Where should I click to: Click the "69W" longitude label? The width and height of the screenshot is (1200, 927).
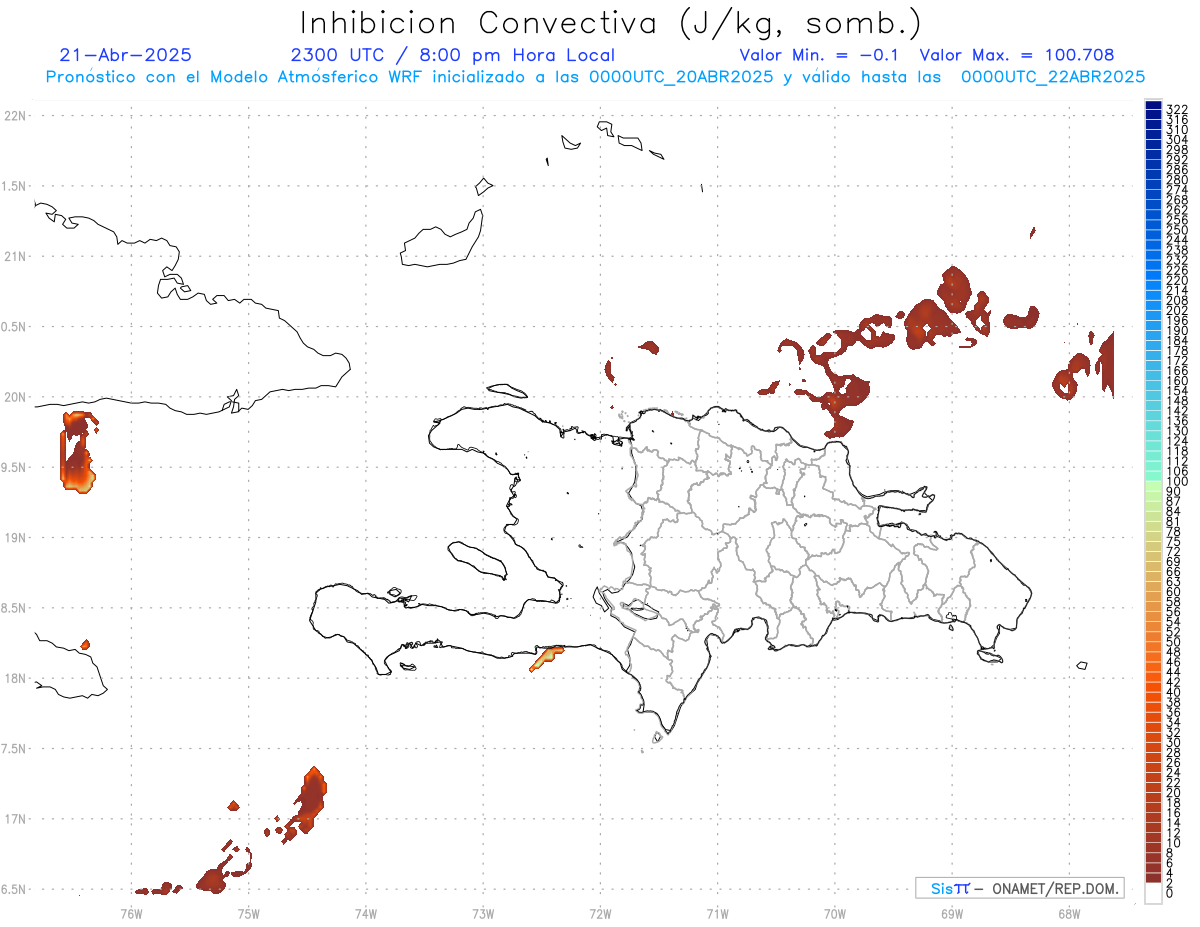(952, 913)
